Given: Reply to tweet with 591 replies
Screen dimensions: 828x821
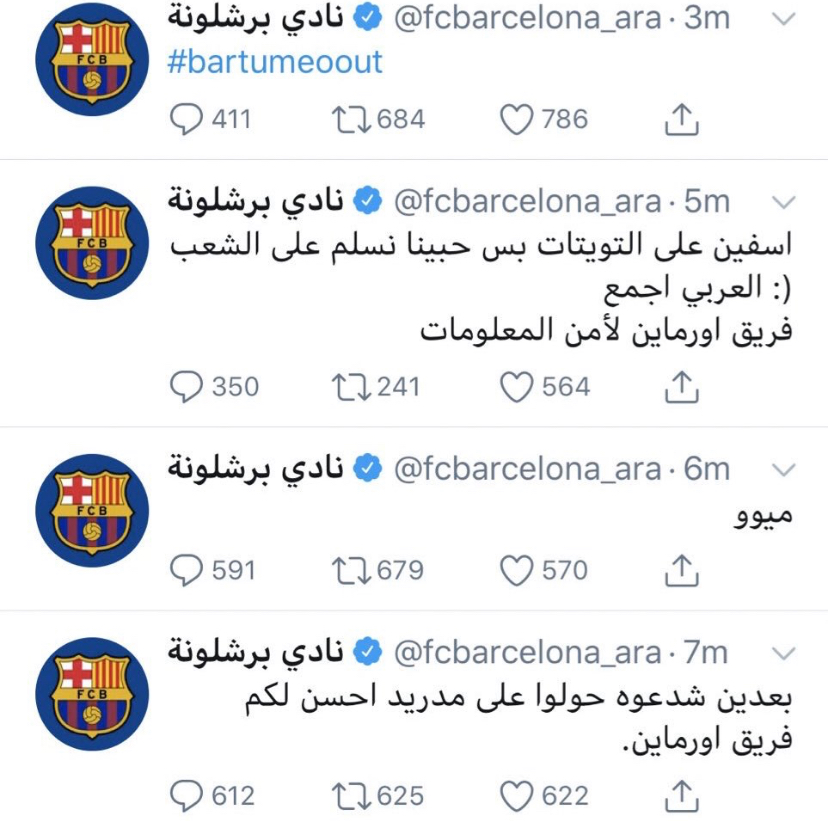Looking at the screenshot, I should tap(186, 570).
